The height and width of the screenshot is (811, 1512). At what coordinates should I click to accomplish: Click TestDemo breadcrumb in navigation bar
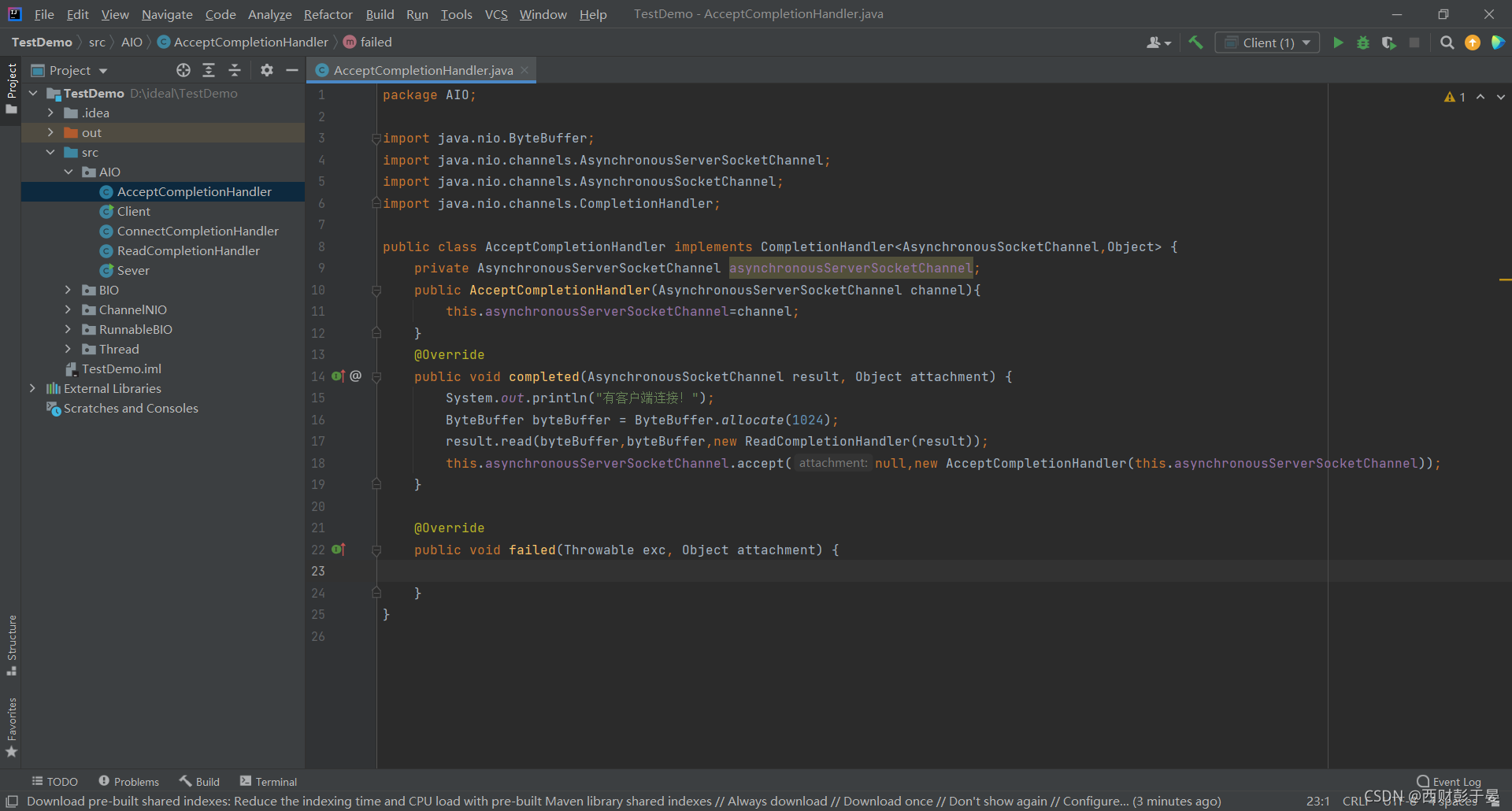click(x=42, y=42)
